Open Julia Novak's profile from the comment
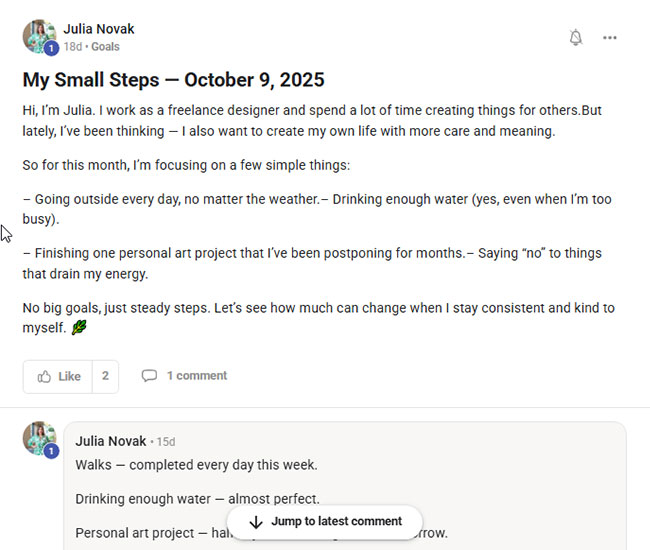The height and width of the screenshot is (550, 650). click(110, 441)
